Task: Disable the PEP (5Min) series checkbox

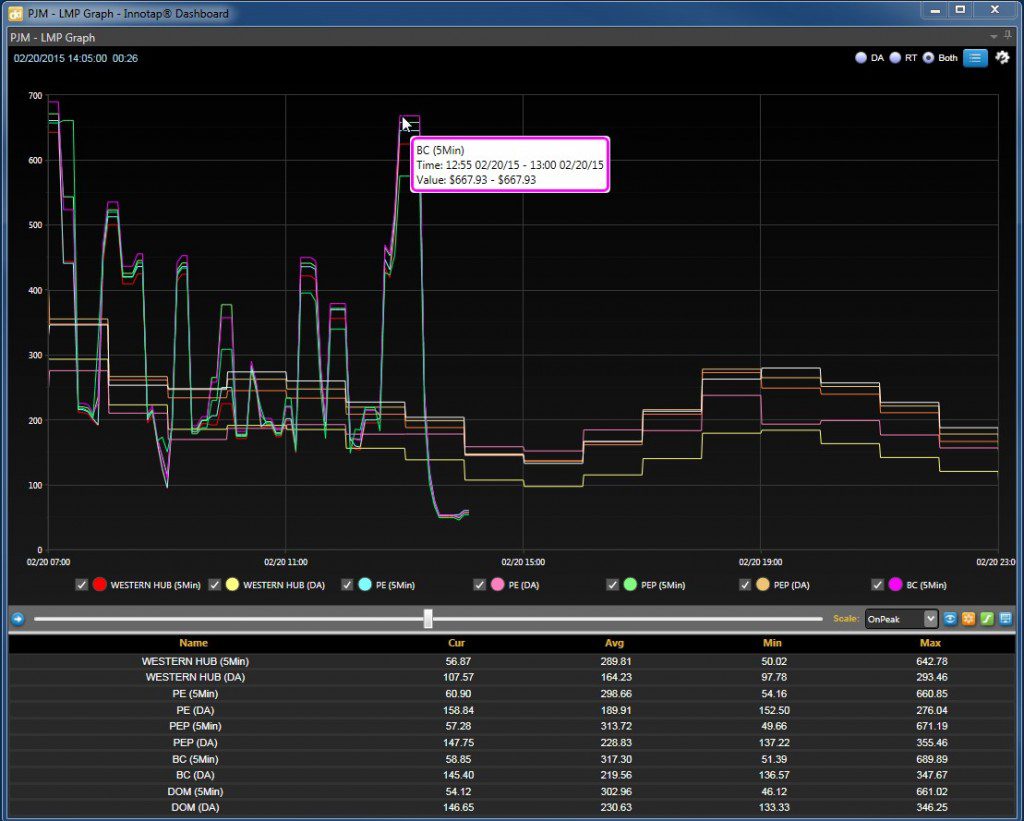Action: pyautogui.click(x=612, y=585)
